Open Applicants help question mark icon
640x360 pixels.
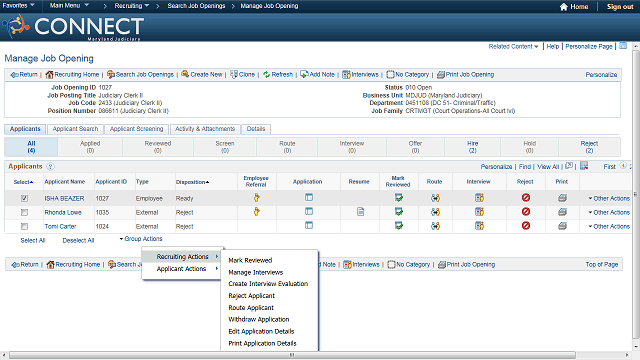point(50,167)
